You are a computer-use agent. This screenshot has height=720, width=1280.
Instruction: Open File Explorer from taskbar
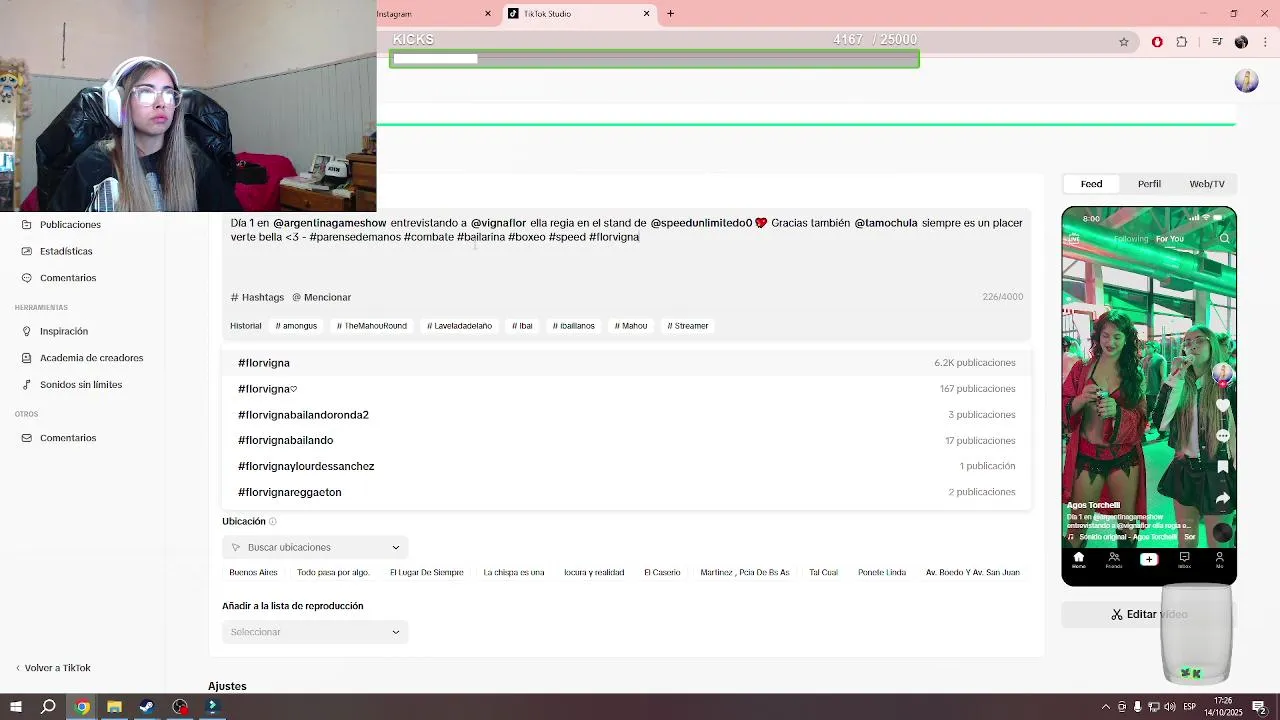click(114, 707)
